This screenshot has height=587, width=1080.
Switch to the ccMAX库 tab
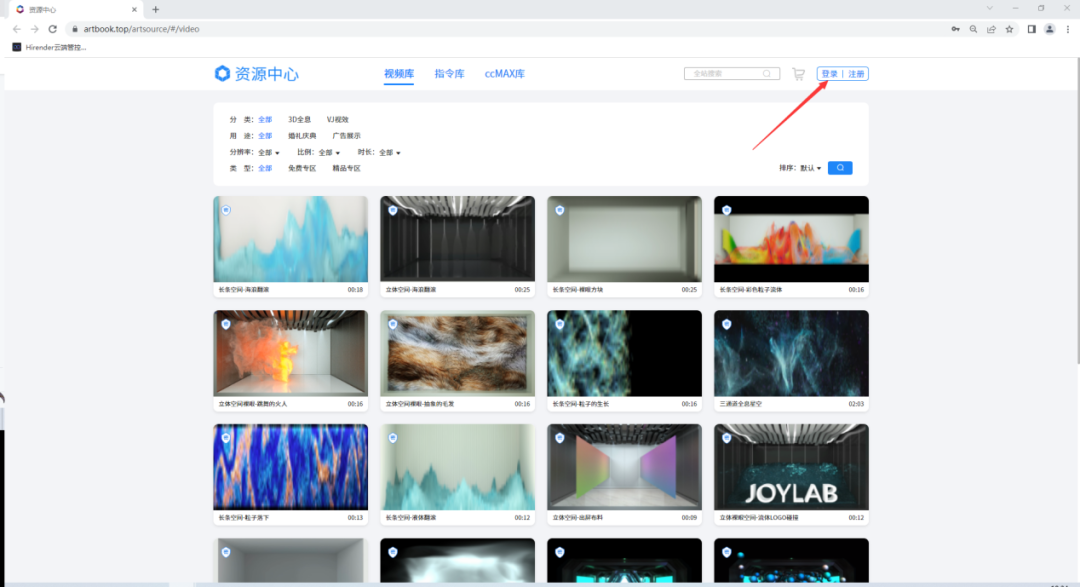[x=504, y=74]
